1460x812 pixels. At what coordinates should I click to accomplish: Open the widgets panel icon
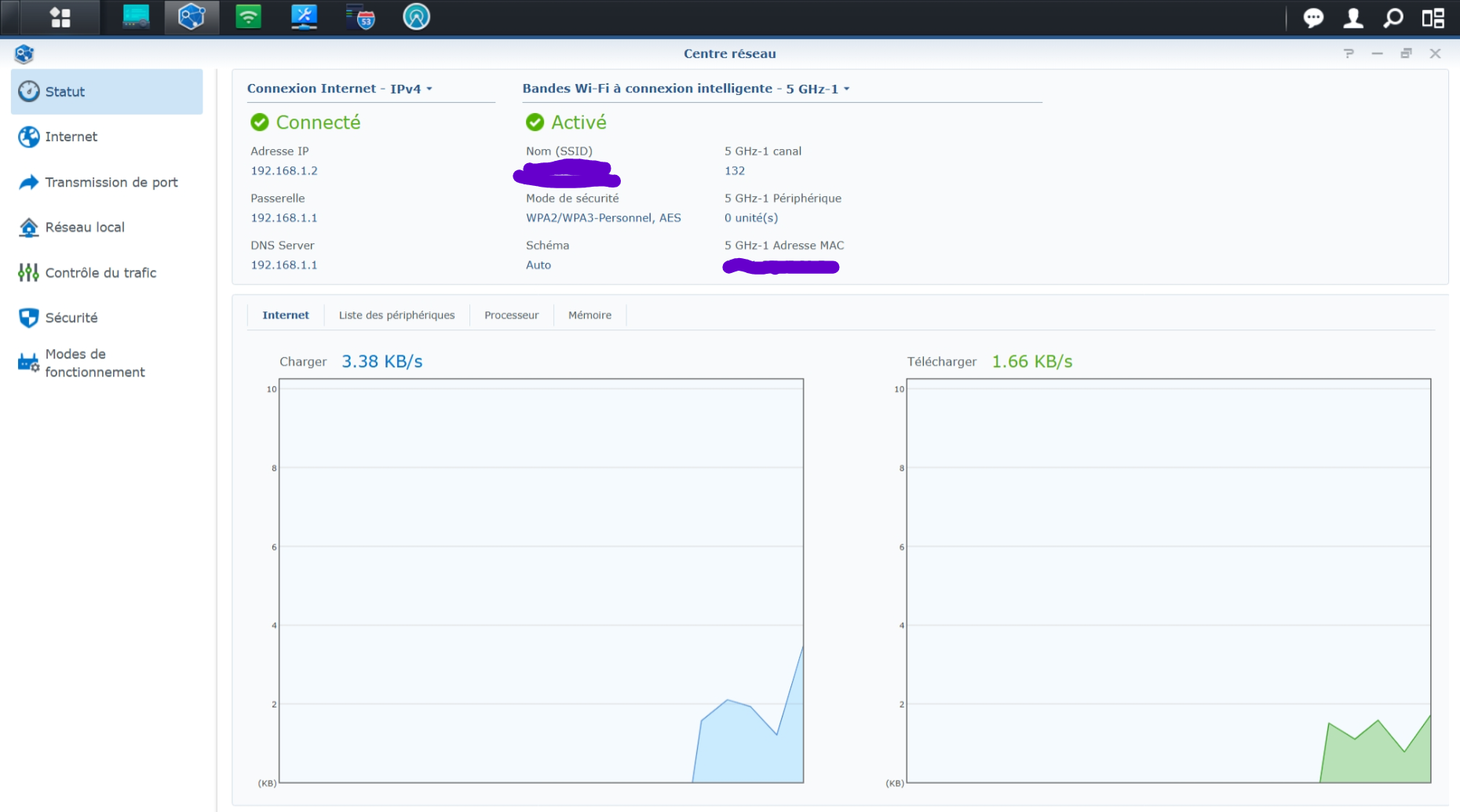click(x=1433, y=17)
